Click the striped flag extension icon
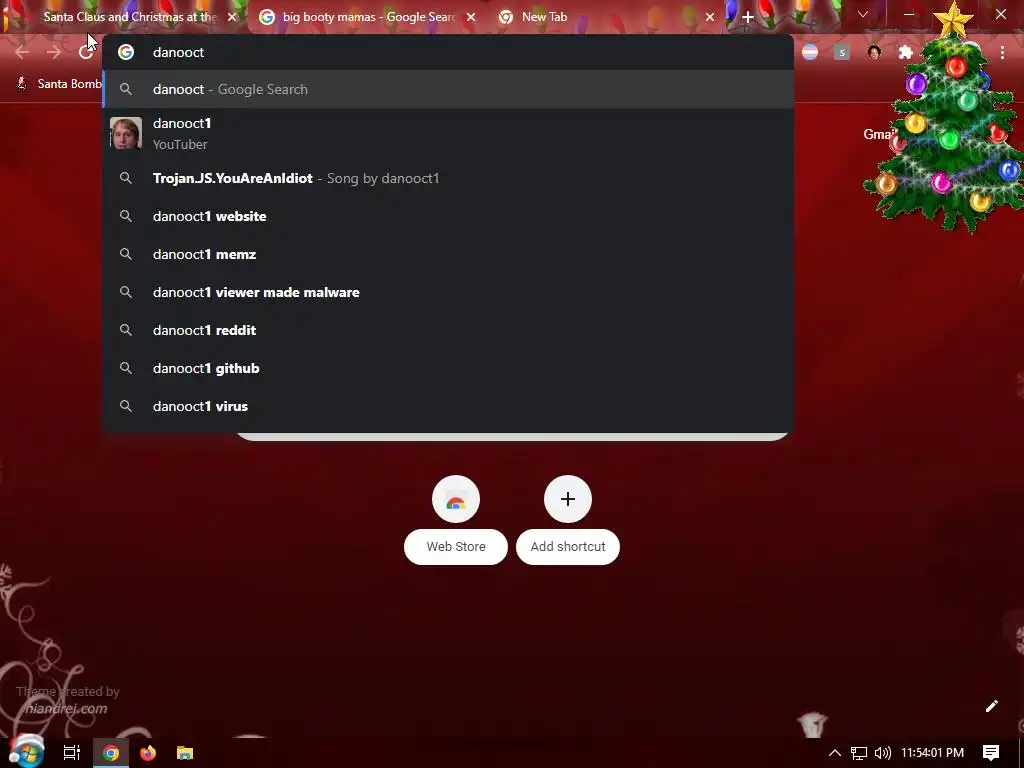1024x768 pixels. click(810, 52)
